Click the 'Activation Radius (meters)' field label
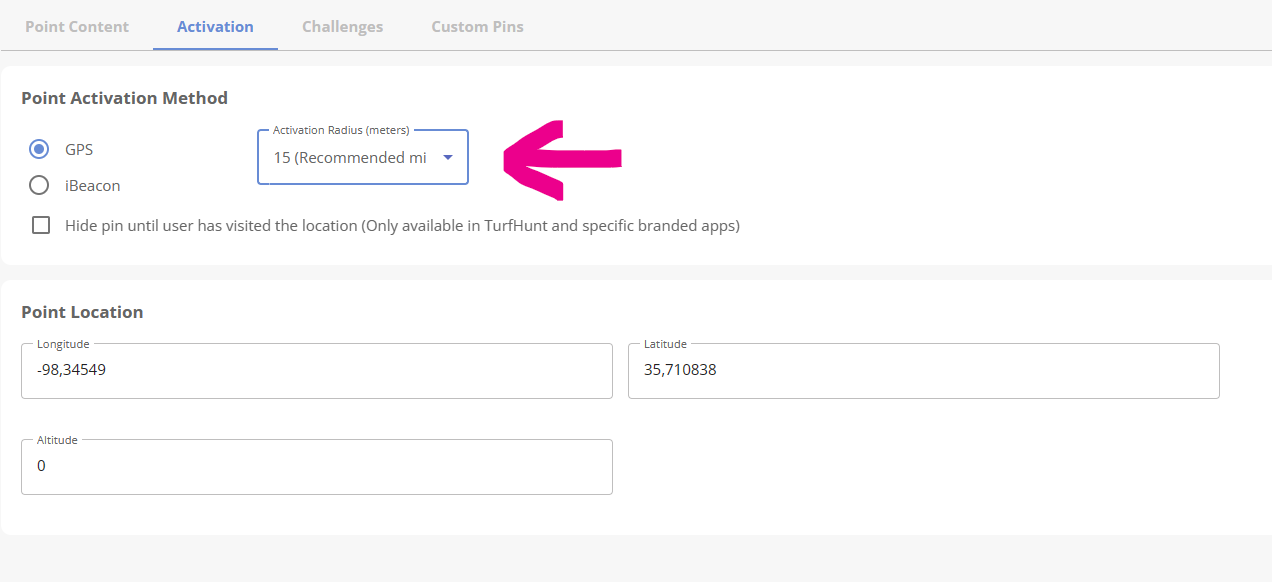Viewport: 1272px width, 582px height. coord(341,130)
